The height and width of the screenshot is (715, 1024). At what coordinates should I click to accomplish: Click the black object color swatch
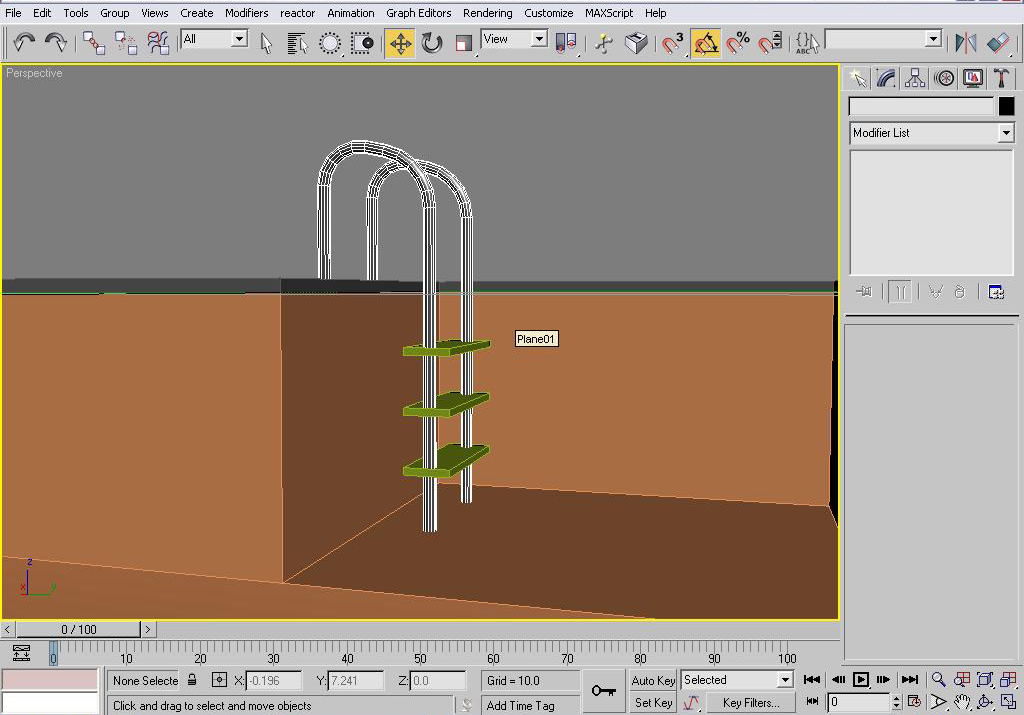tap(1006, 107)
